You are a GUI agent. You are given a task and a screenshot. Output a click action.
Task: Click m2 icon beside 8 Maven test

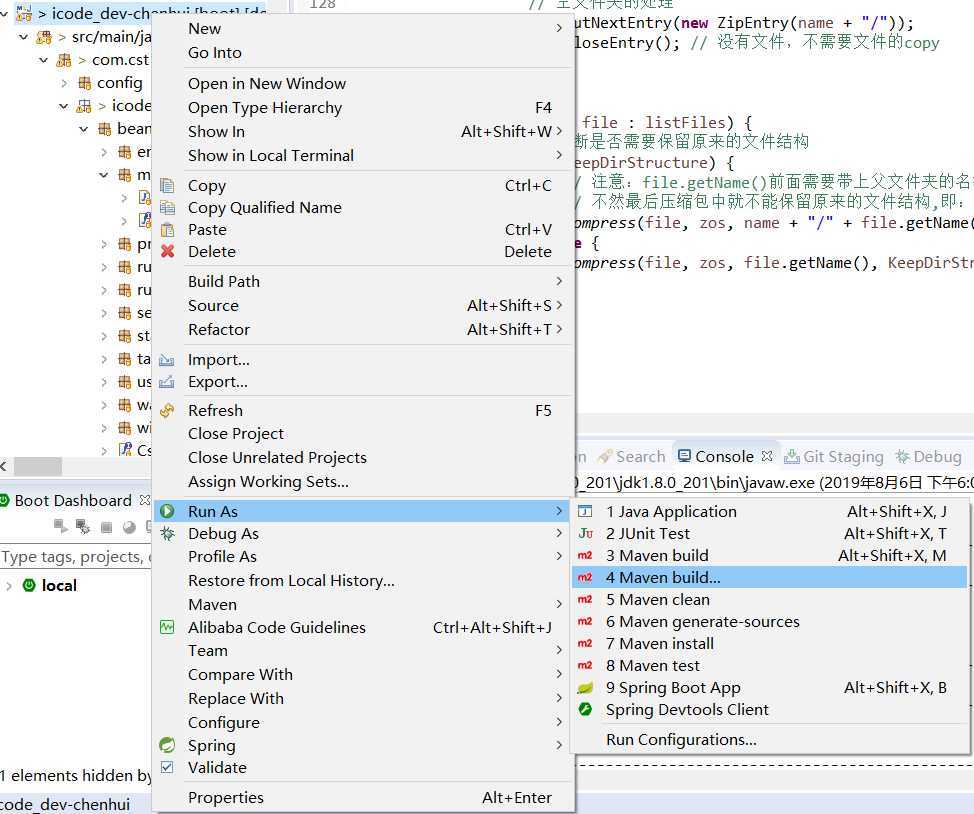pyautogui.click(x=585, y=665)
